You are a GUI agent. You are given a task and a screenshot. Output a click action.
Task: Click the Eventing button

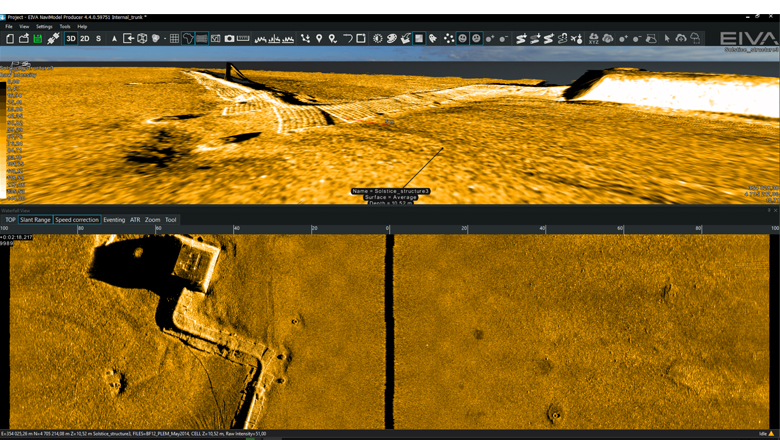[x=114, y=220]
